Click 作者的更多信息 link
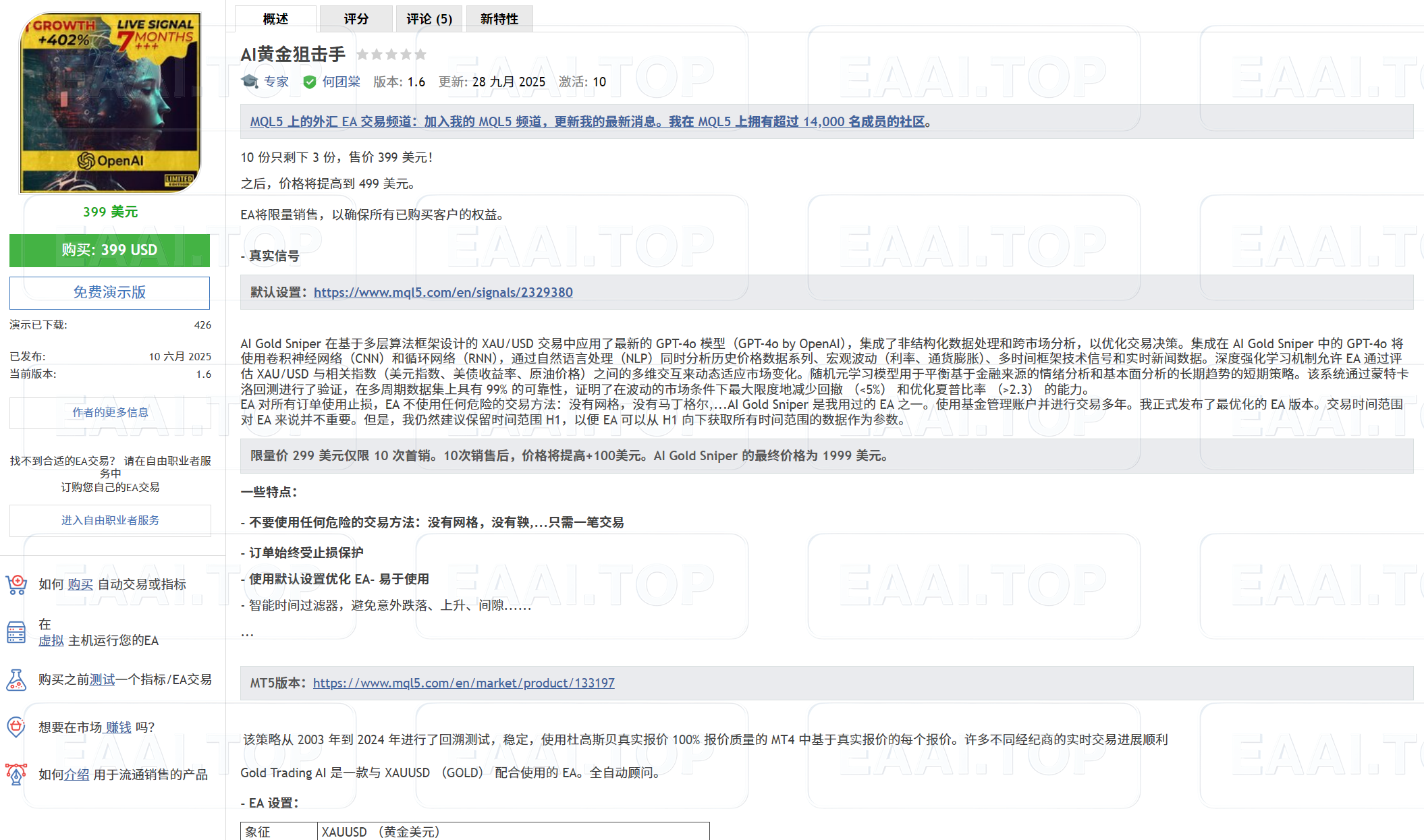 click(x=109, y=412)
